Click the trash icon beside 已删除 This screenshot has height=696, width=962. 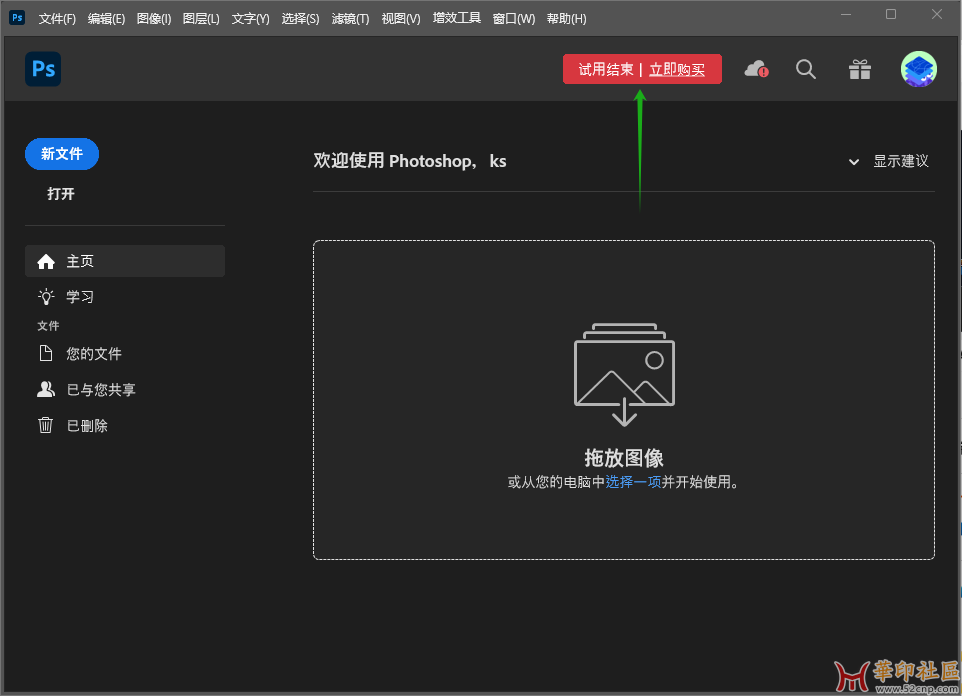tap(45, 425)
